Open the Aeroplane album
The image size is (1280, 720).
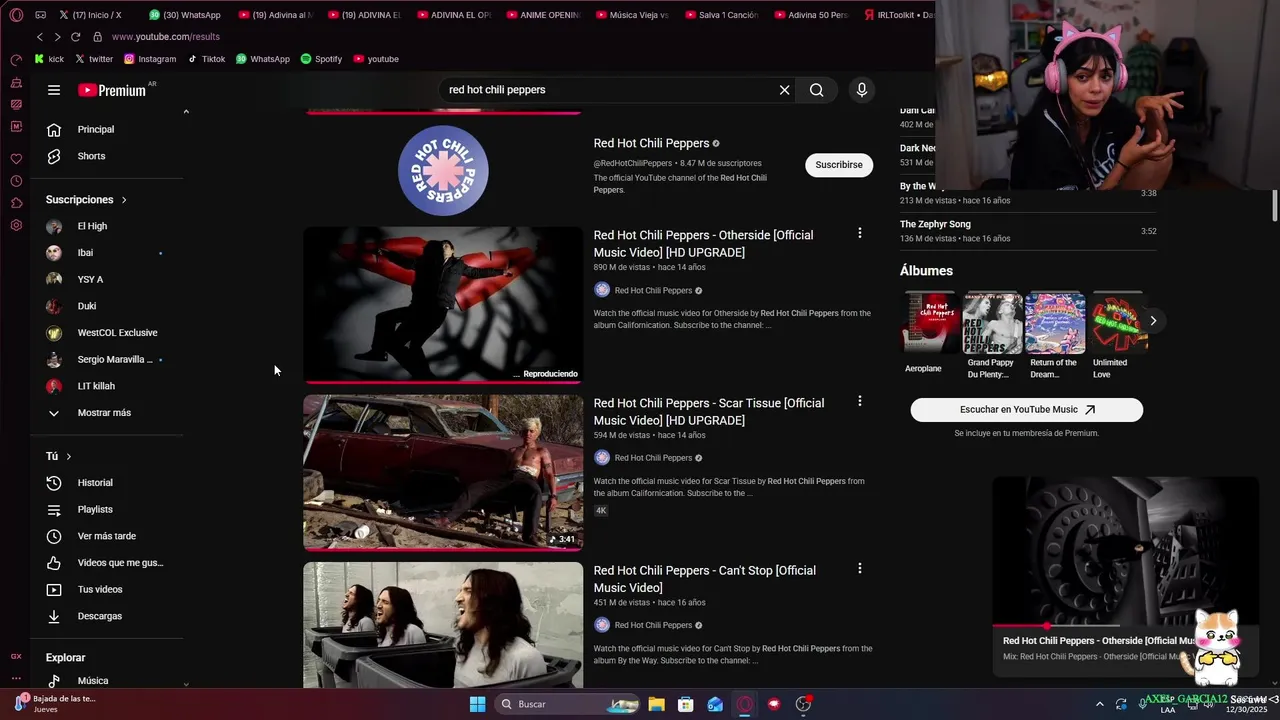[929, 335]
